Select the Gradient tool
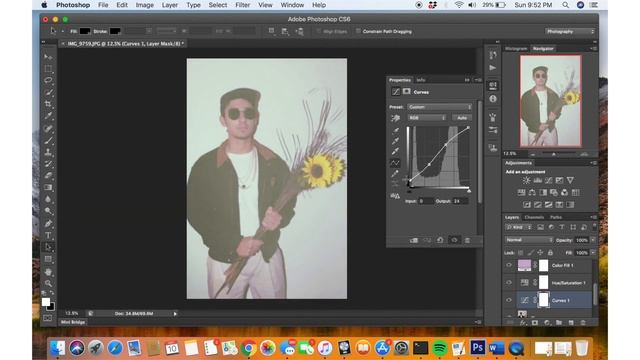The image size is (640, 360). pyautogui.click(x=48, y=187)
